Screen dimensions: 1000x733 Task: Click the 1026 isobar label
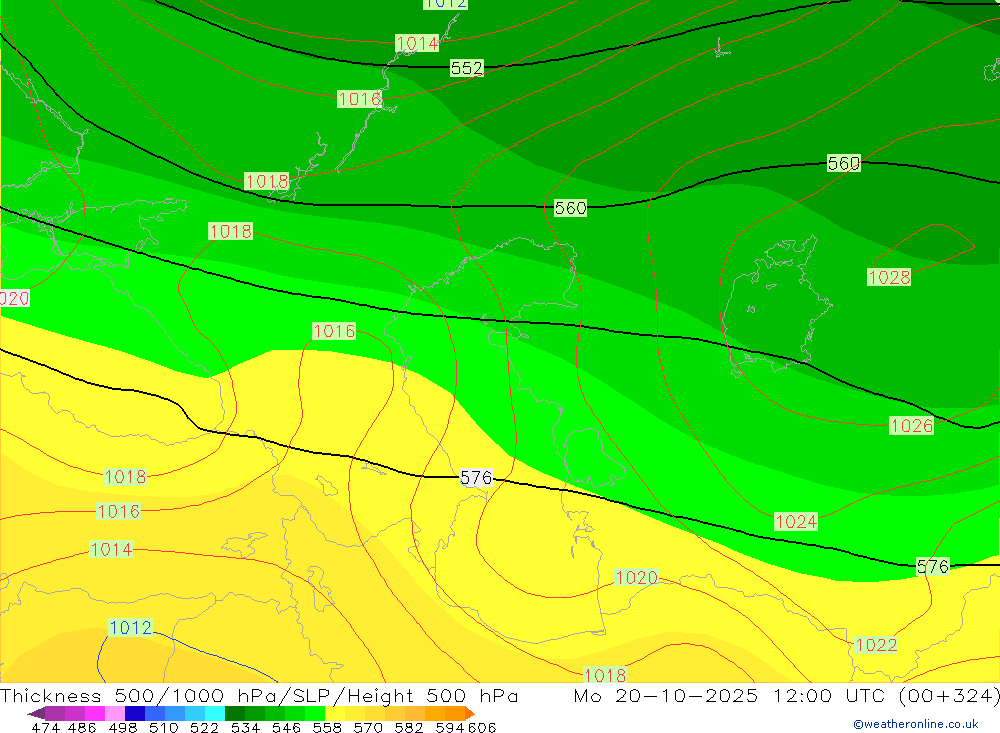click(911, 426)
